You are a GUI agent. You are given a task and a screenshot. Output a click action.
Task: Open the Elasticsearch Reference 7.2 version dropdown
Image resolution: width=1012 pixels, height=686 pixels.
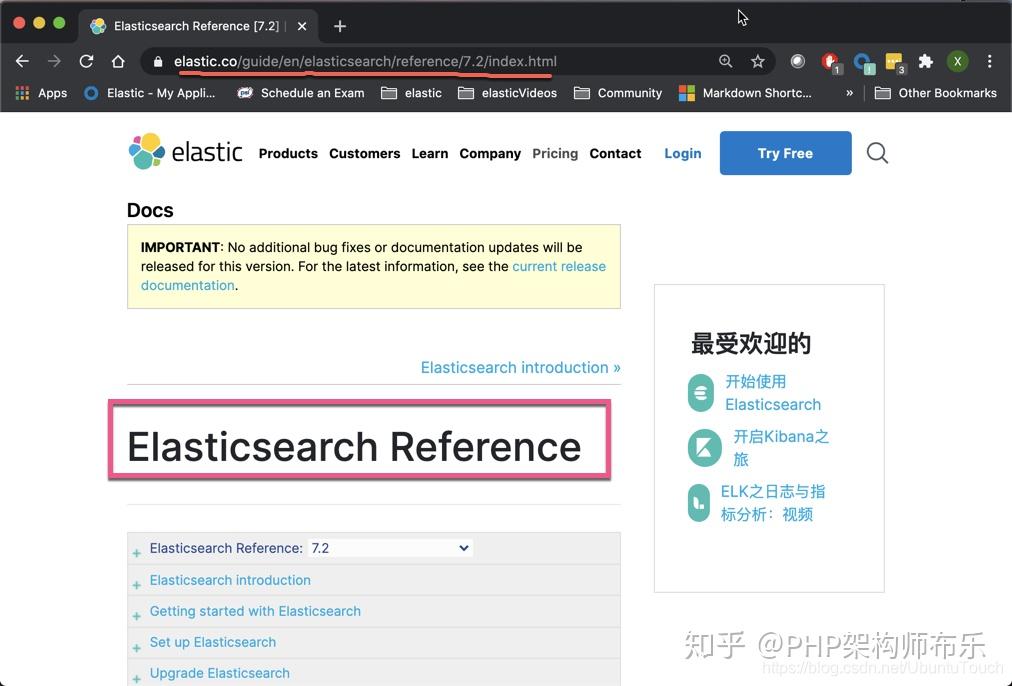(x=463, y=548)
